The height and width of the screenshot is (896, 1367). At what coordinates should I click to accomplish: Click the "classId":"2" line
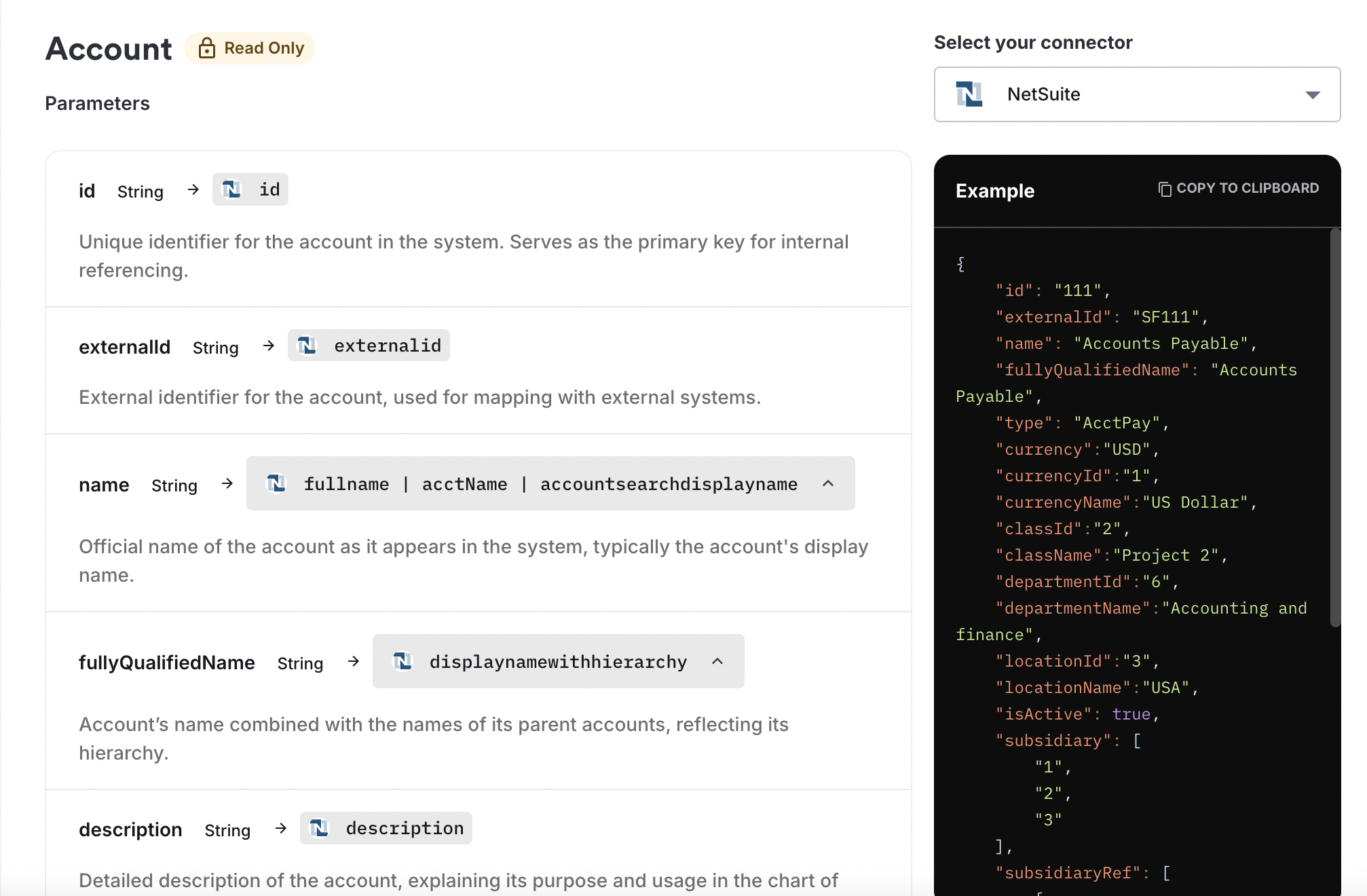pos(1062,529)
